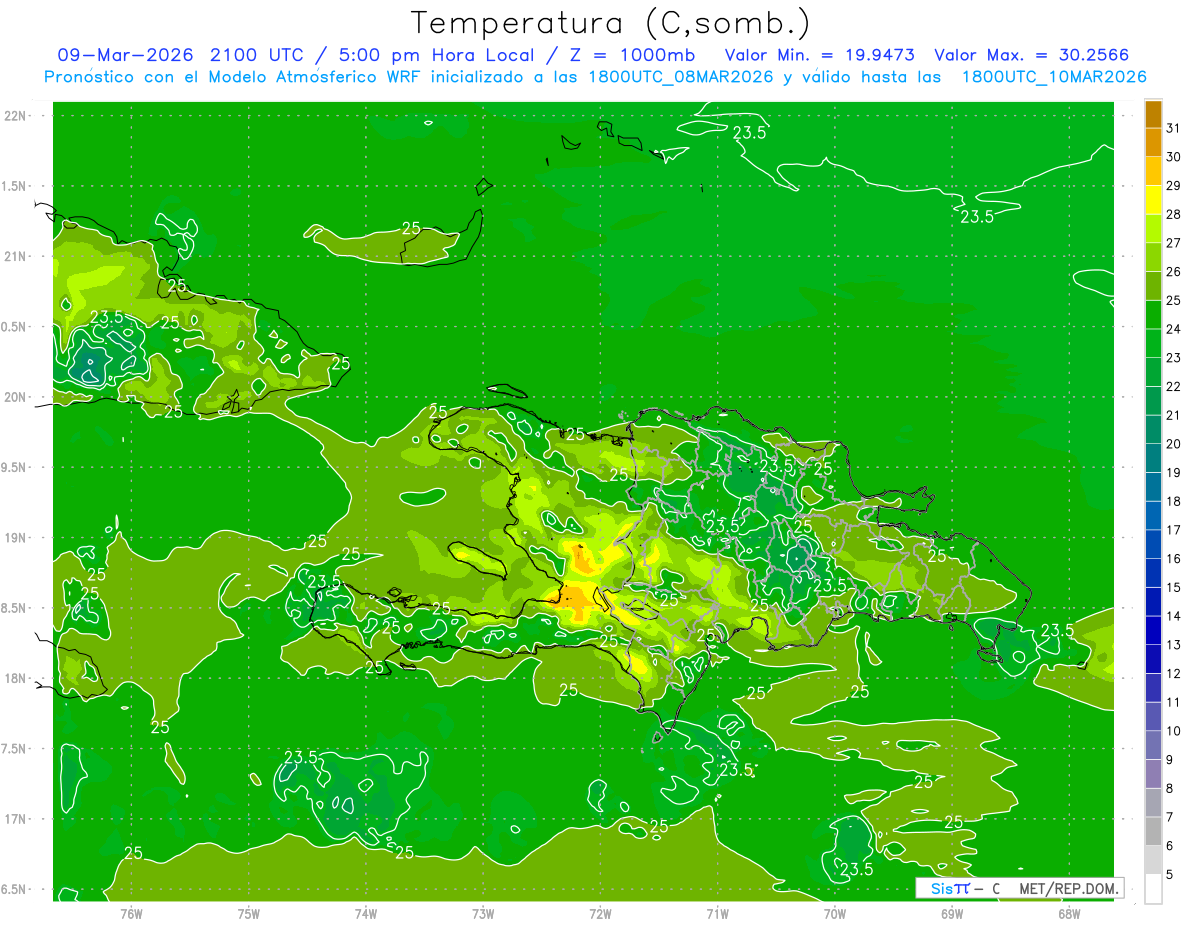This screenshot has width=1200, height=927.
Task: Pick the blue swatch between 16 and 17
Action: pyautogui.click(x=1153, y=544)
